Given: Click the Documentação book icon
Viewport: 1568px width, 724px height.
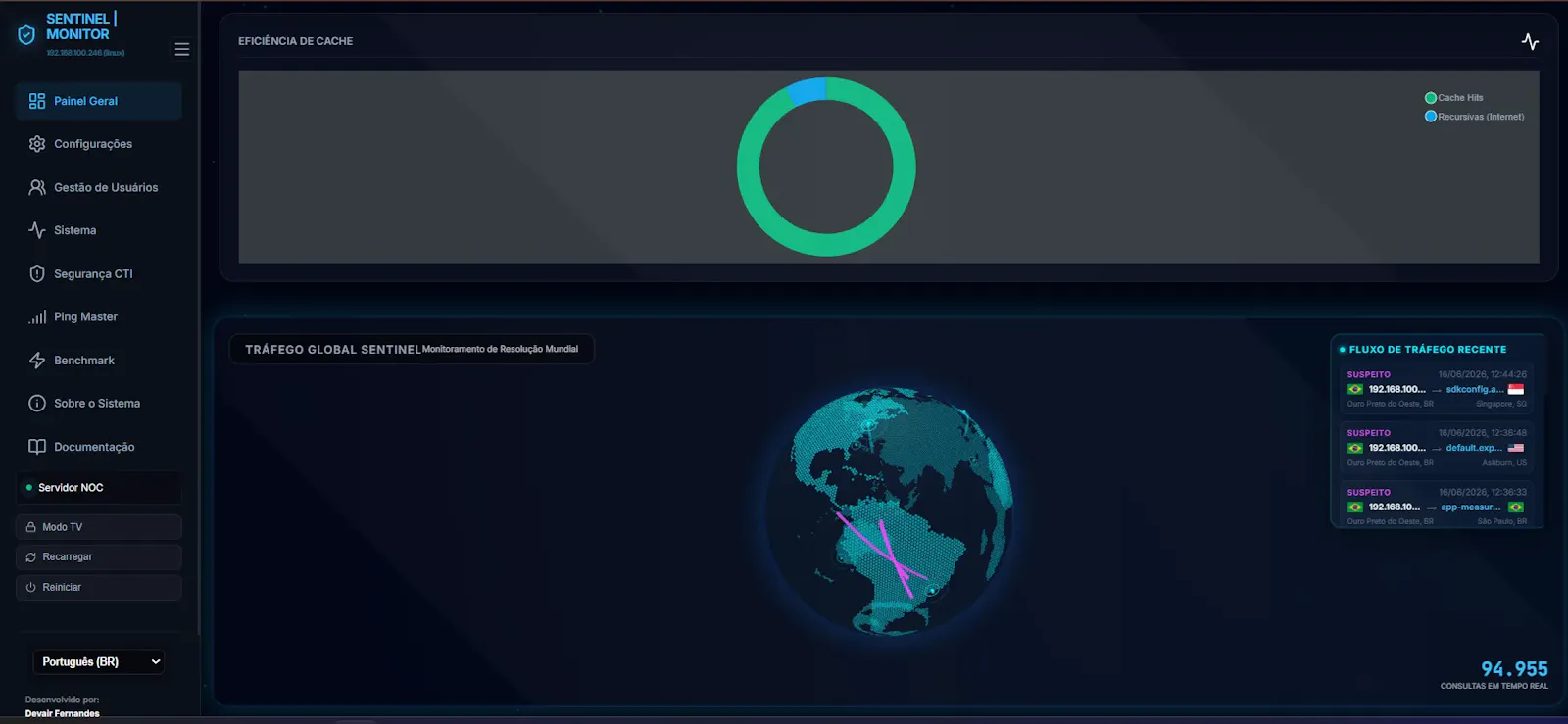Looking at the screenshot, I should click(x=37, y=447).
